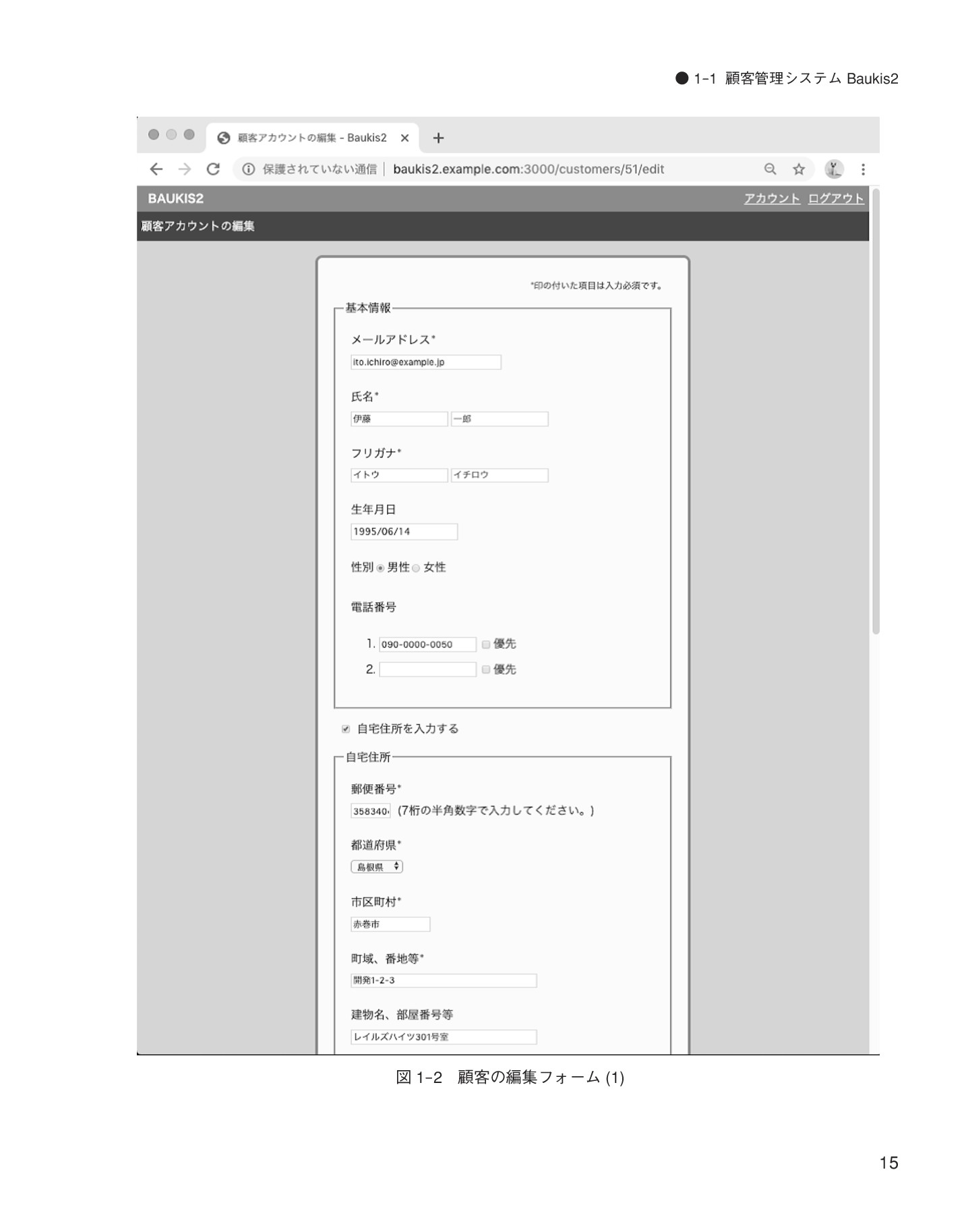Click the 電話番号 label
This screenshot has height=1232, width=966.
[x=373, y=608]
